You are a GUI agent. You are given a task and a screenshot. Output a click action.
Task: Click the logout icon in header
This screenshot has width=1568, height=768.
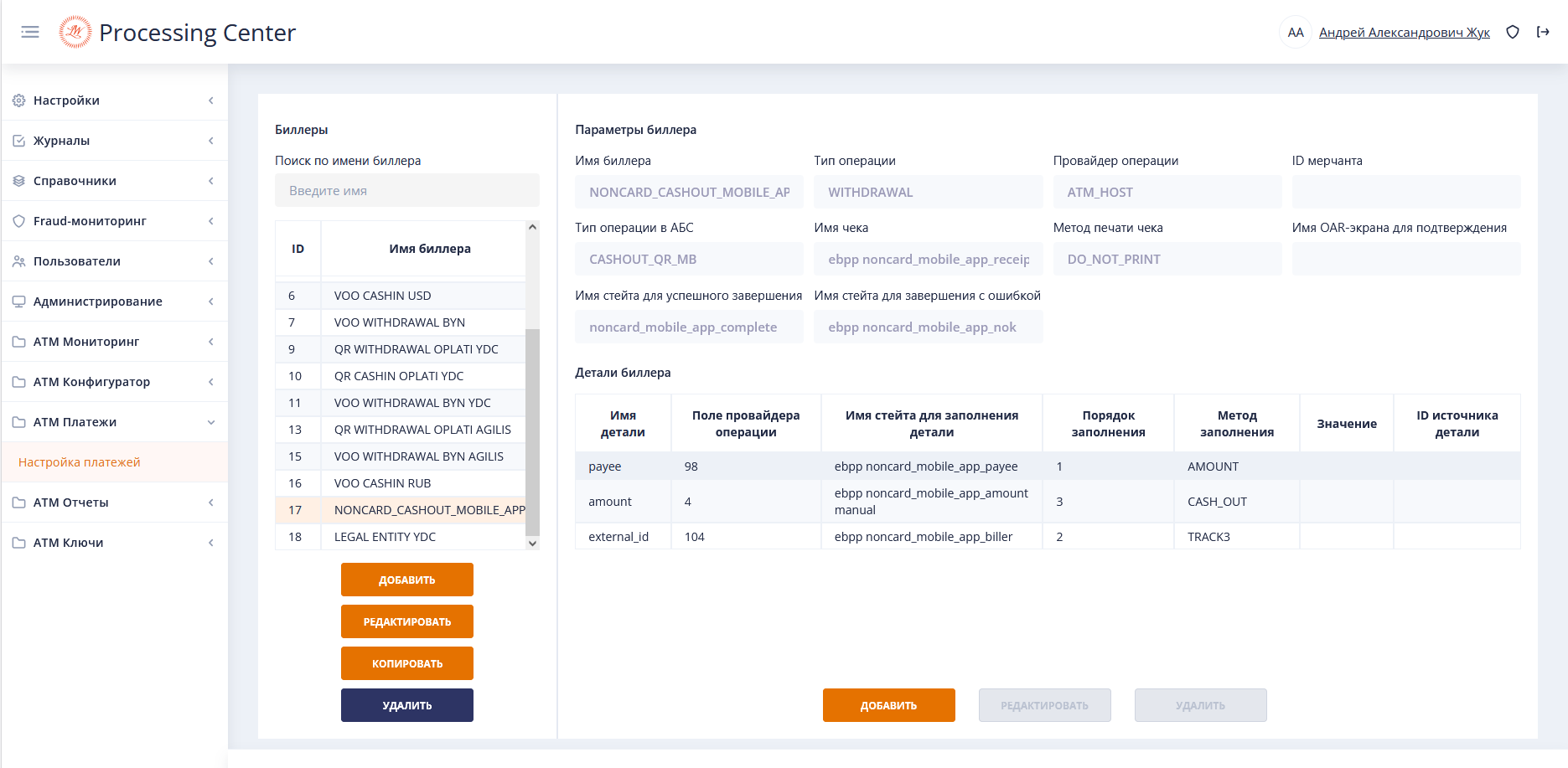[x=1543, y=32]
